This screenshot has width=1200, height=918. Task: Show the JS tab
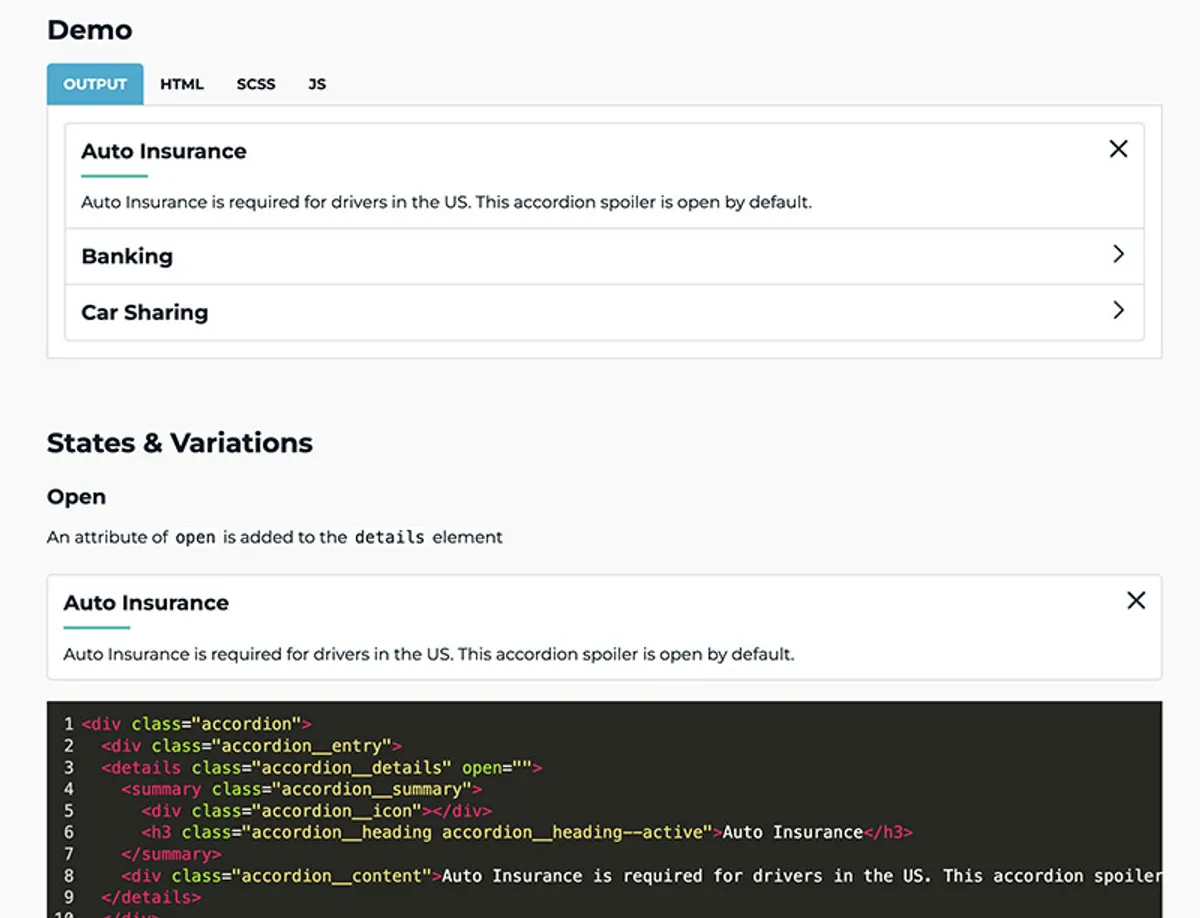pos(317,84)
